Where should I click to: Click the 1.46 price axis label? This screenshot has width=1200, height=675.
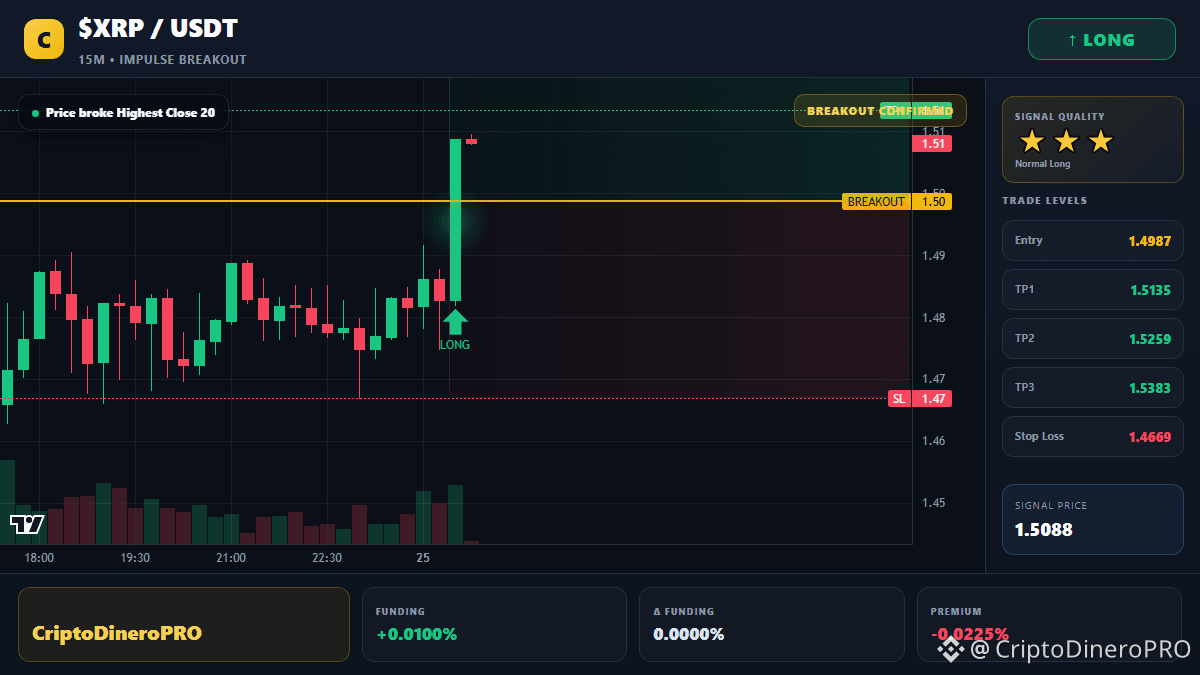pyautogui.click(x=933, y=441)
